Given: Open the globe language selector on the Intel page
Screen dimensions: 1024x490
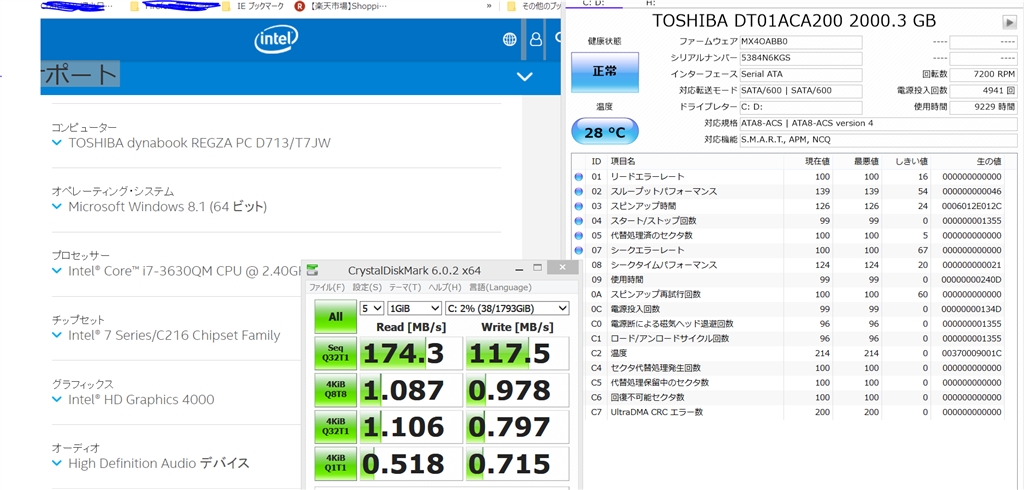Looking at the screenshot, I should coord(509,40).
